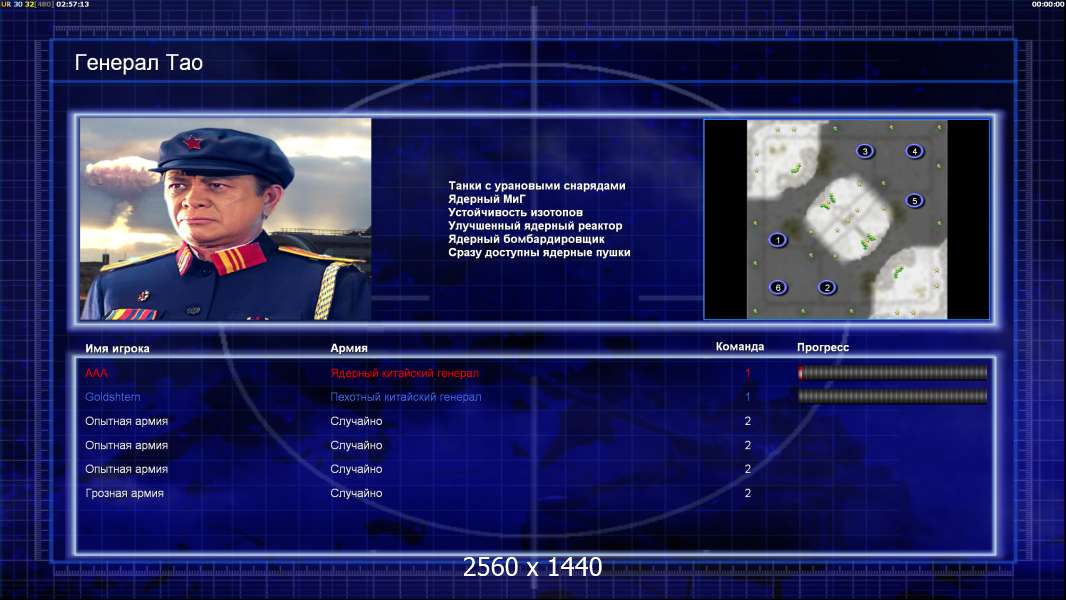1066x600 pixels.
Task: Click General Tao's portrait image
Action: tap(225, 219)
